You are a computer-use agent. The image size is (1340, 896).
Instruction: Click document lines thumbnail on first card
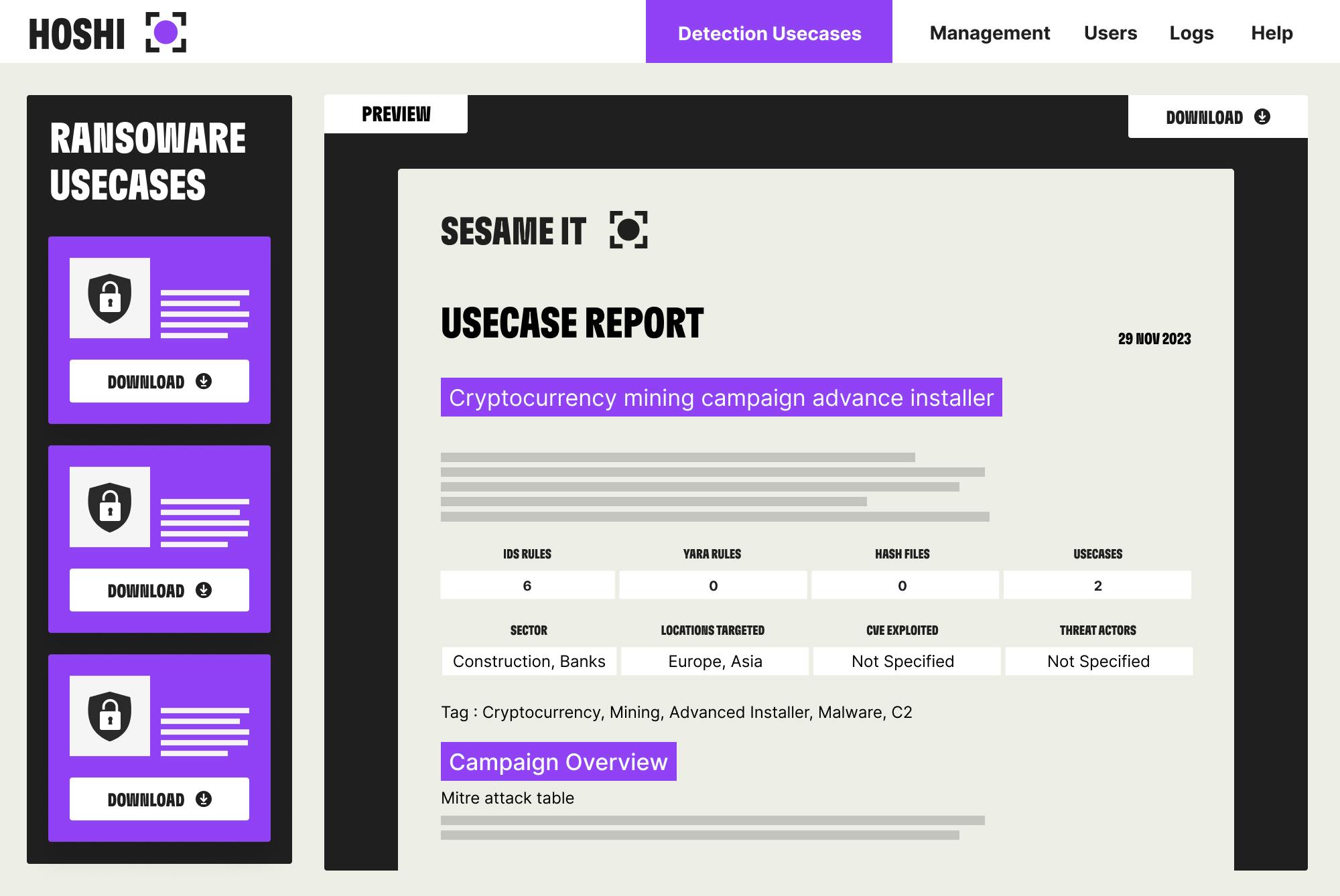tap(204, 313)
